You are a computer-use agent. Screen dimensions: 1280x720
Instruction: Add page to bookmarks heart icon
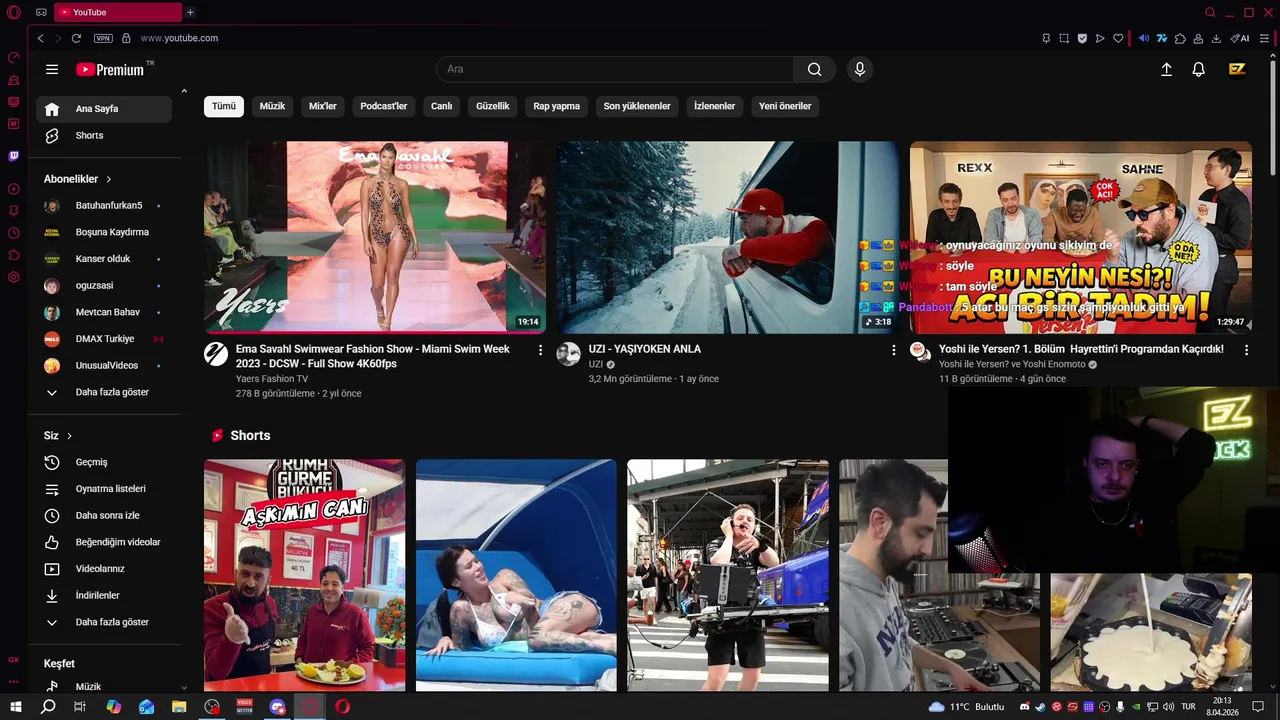coord(1118,38)
